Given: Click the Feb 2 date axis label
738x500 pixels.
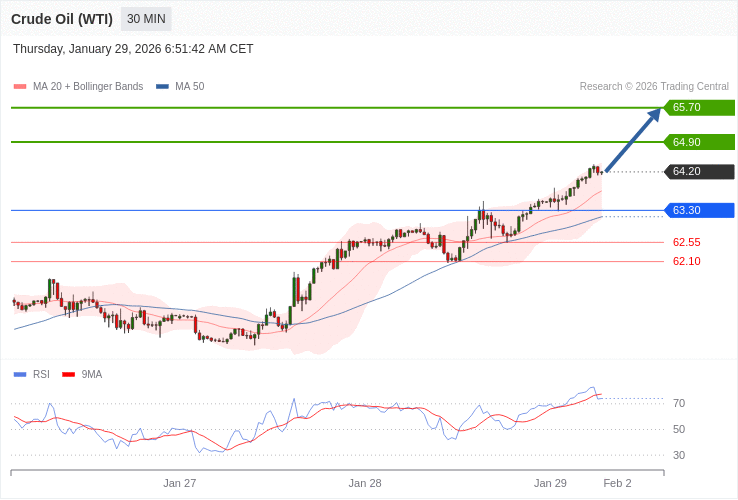Looking at the screenshot, I should click(617, 483).
